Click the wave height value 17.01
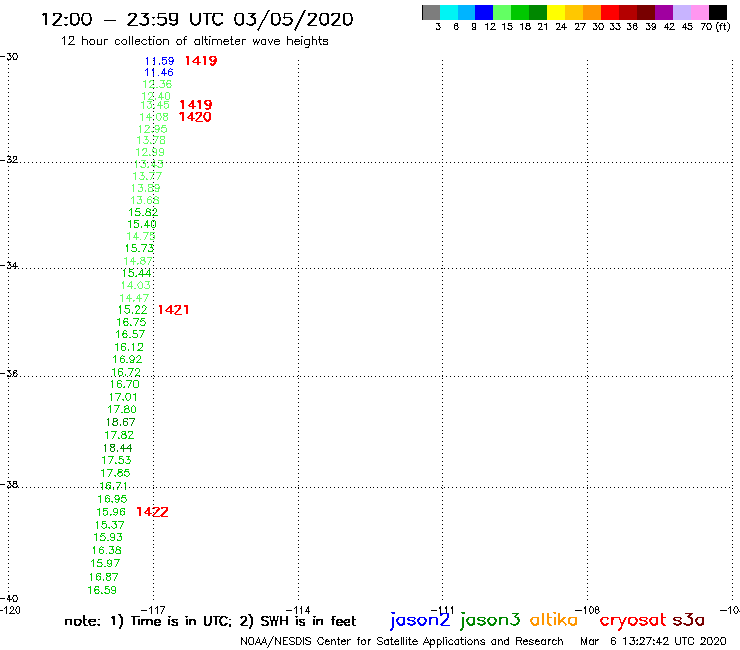 (x=123, y=397)
